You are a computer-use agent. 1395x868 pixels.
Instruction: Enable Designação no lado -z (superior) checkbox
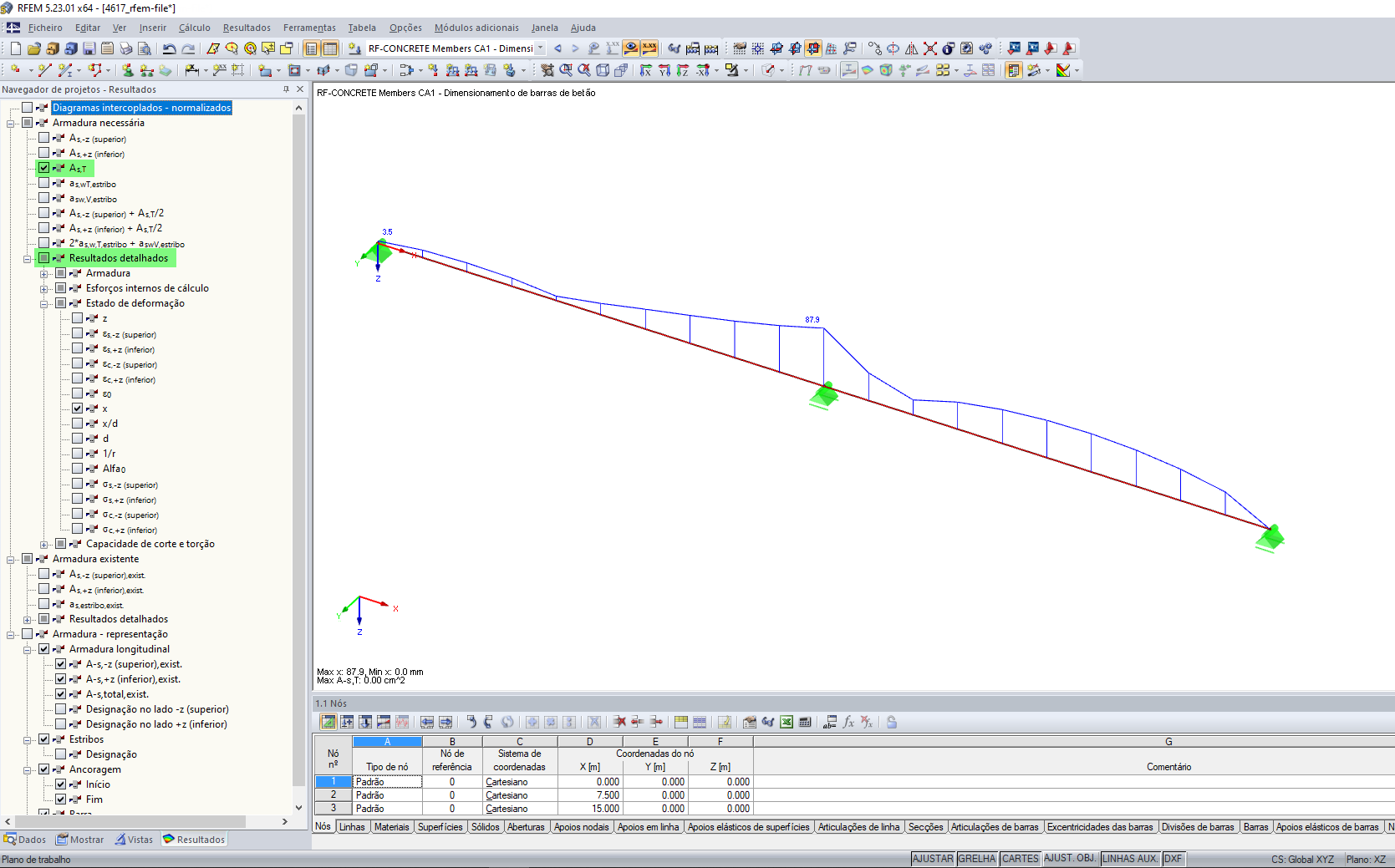[x=60, y=709]
